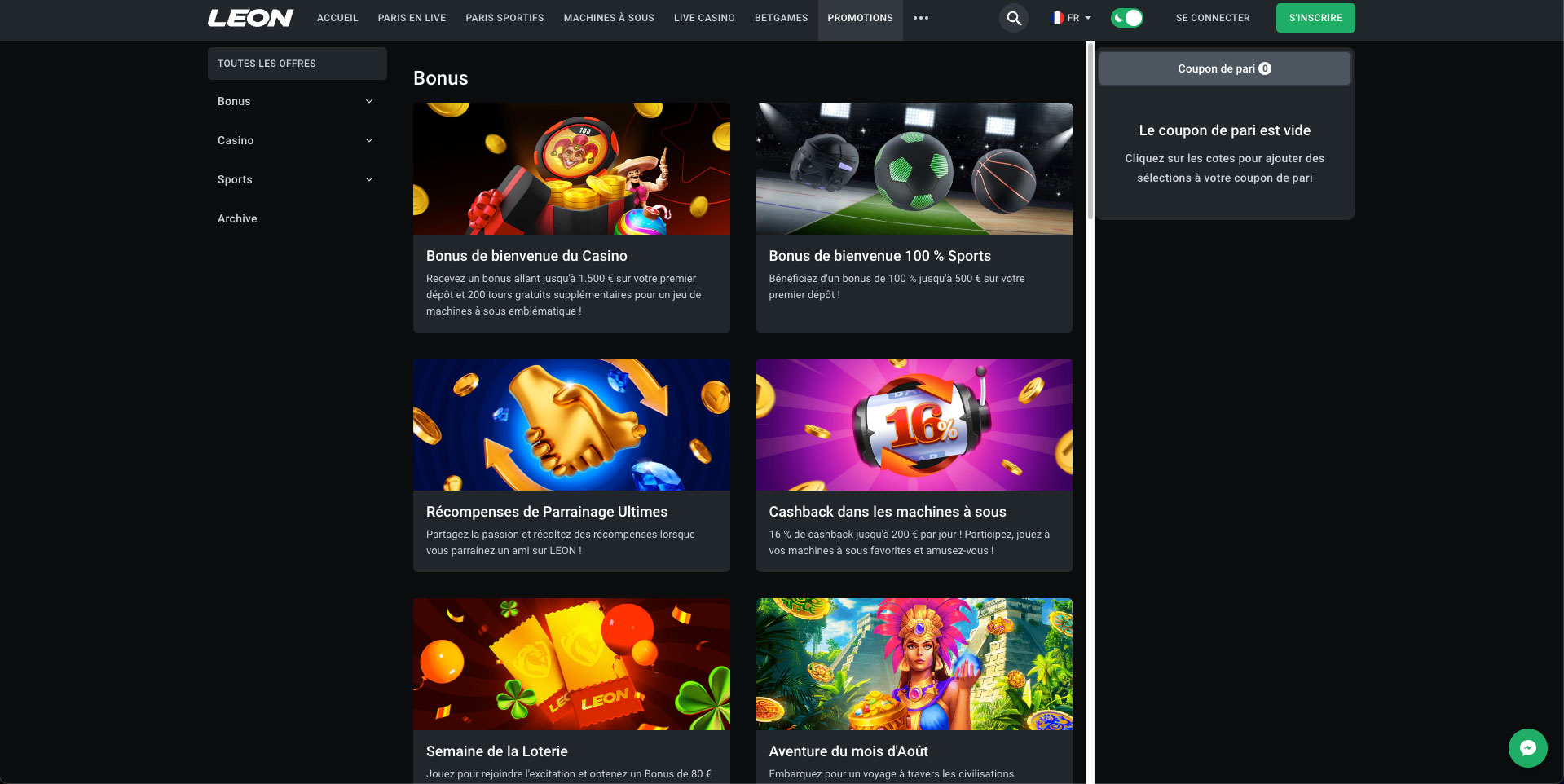1564x784 pixels.
Task: Click the 'Bénéficiez d'un bonus de 100 %' text
Action: [897, 287]
